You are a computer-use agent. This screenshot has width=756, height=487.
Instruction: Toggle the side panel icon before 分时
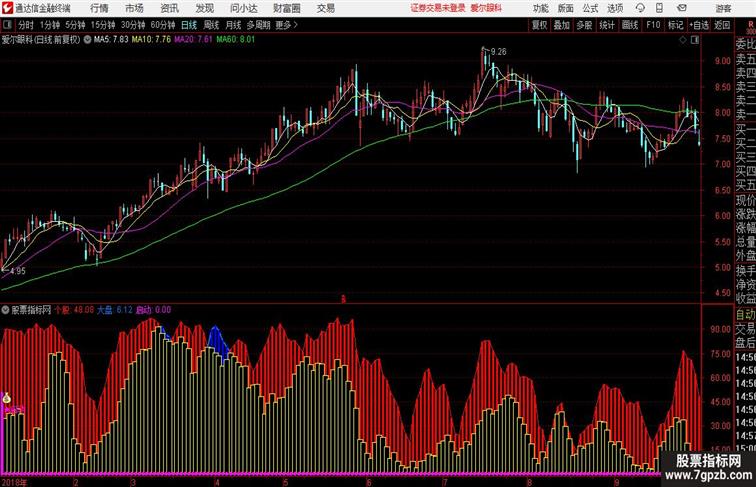point(7,25)
